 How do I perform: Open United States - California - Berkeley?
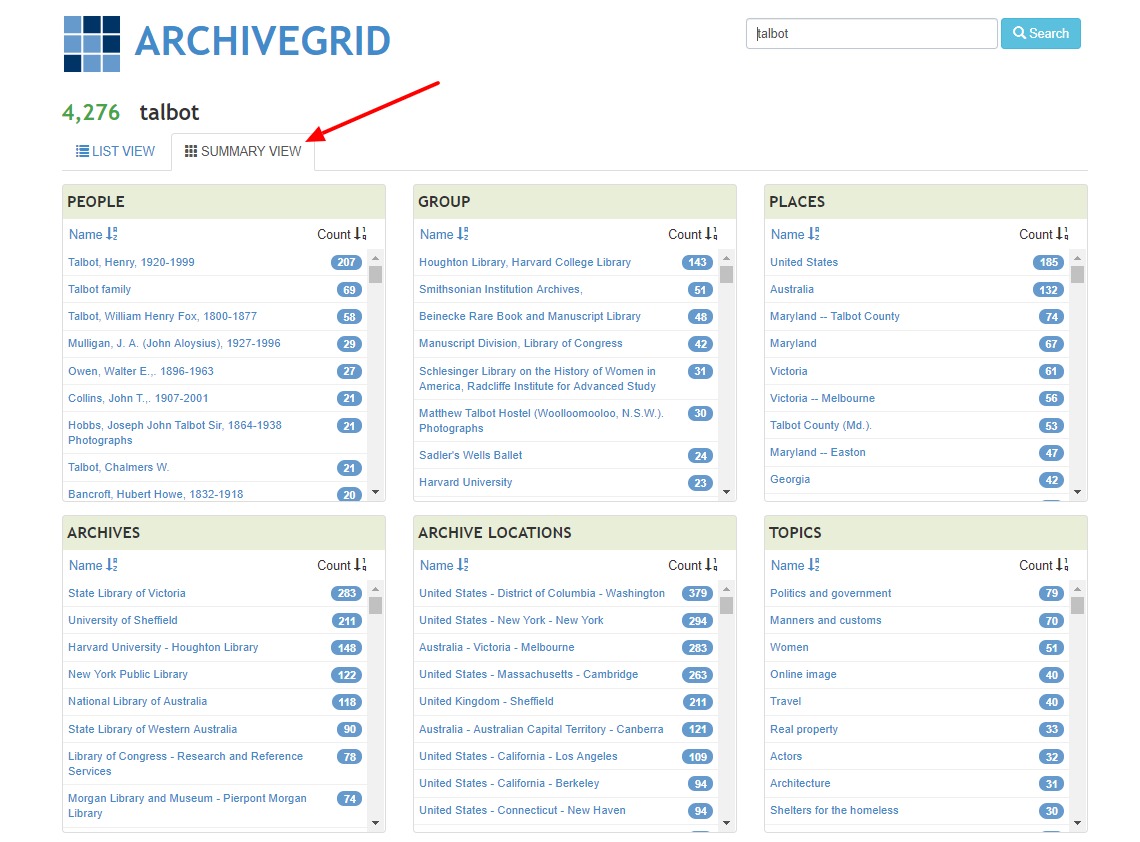509,783
